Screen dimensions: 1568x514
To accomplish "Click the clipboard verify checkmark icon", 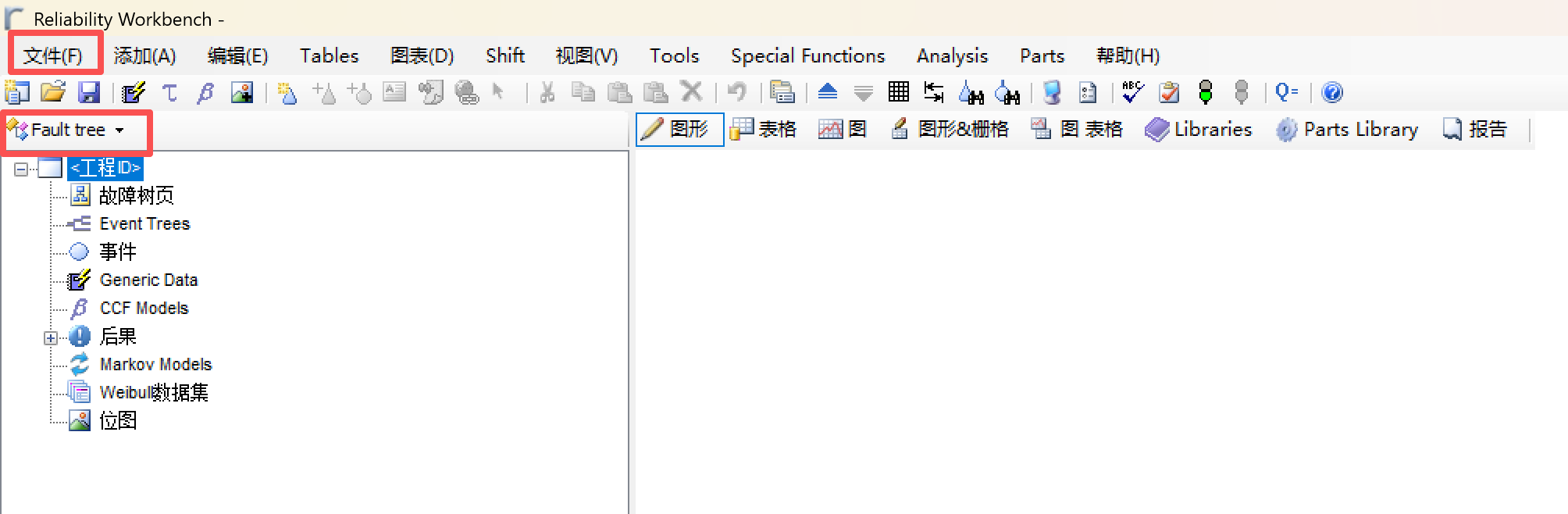I will 1169,93.
